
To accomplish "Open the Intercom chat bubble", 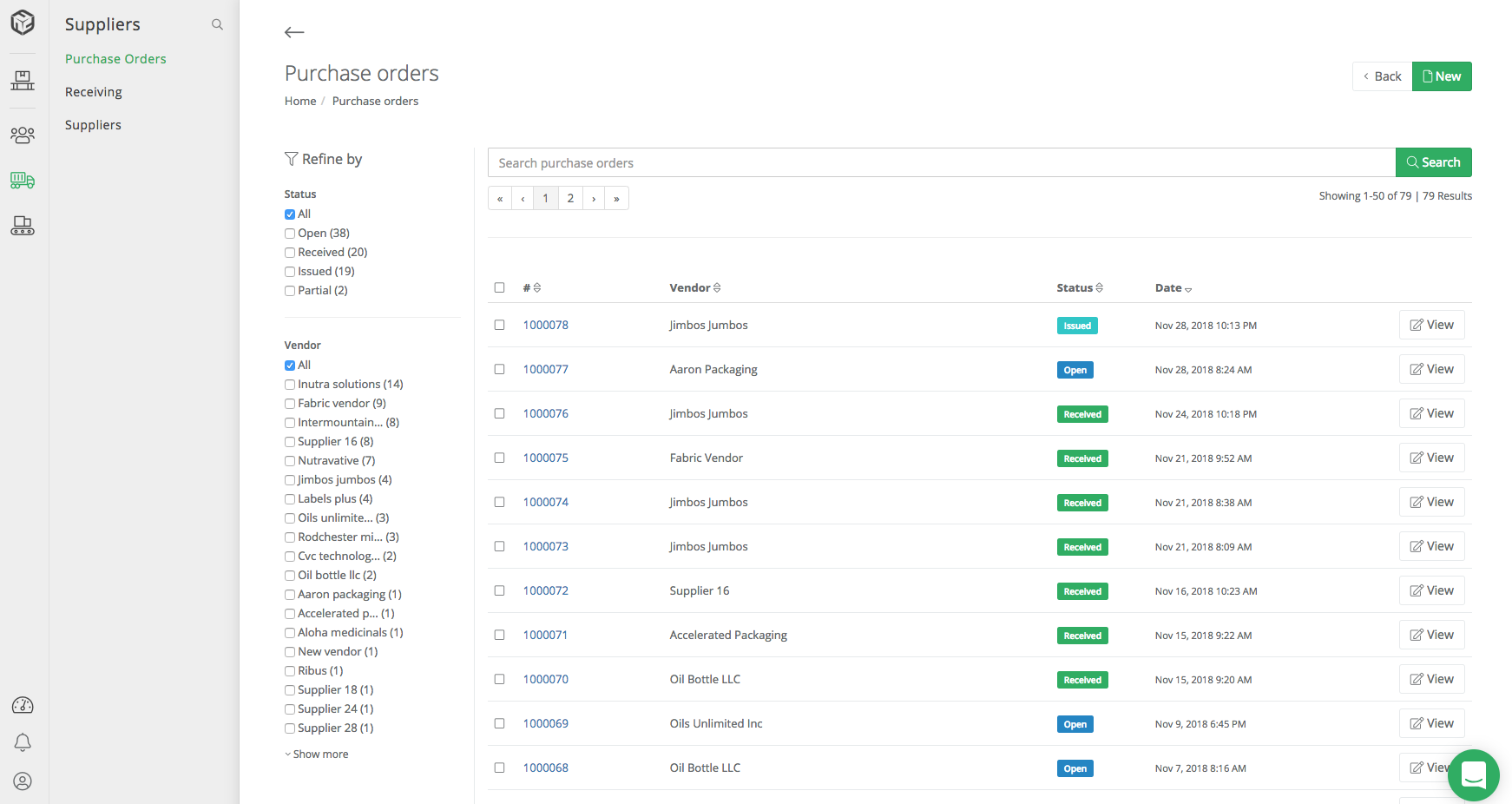I will click(x=1473, y=775).
